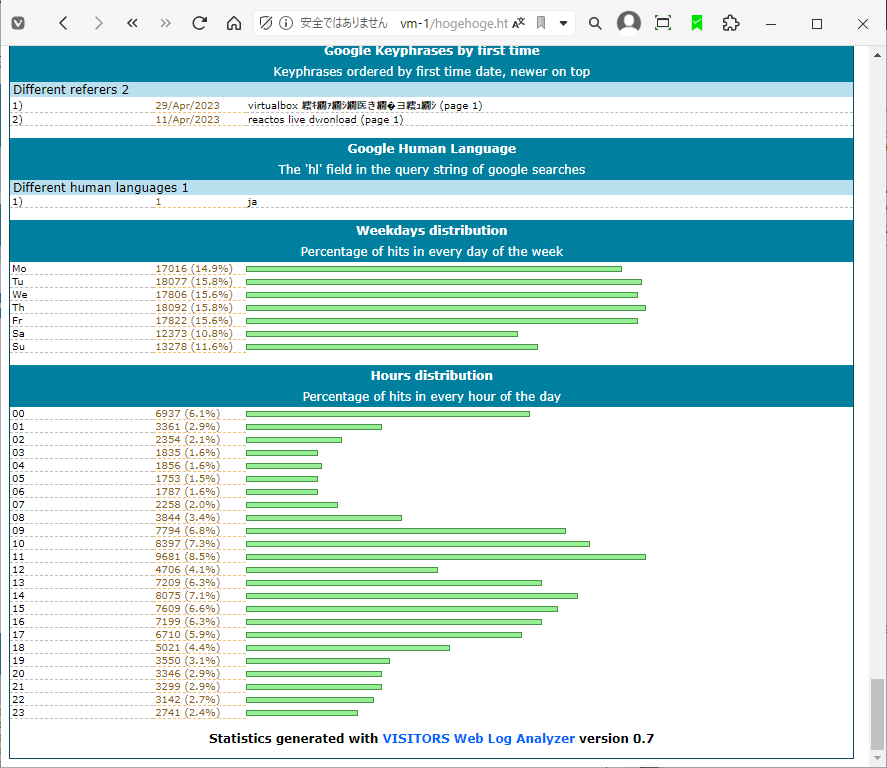Click the translate page icon
Viewport: 887px width, 768px height.
click(519, 23)
